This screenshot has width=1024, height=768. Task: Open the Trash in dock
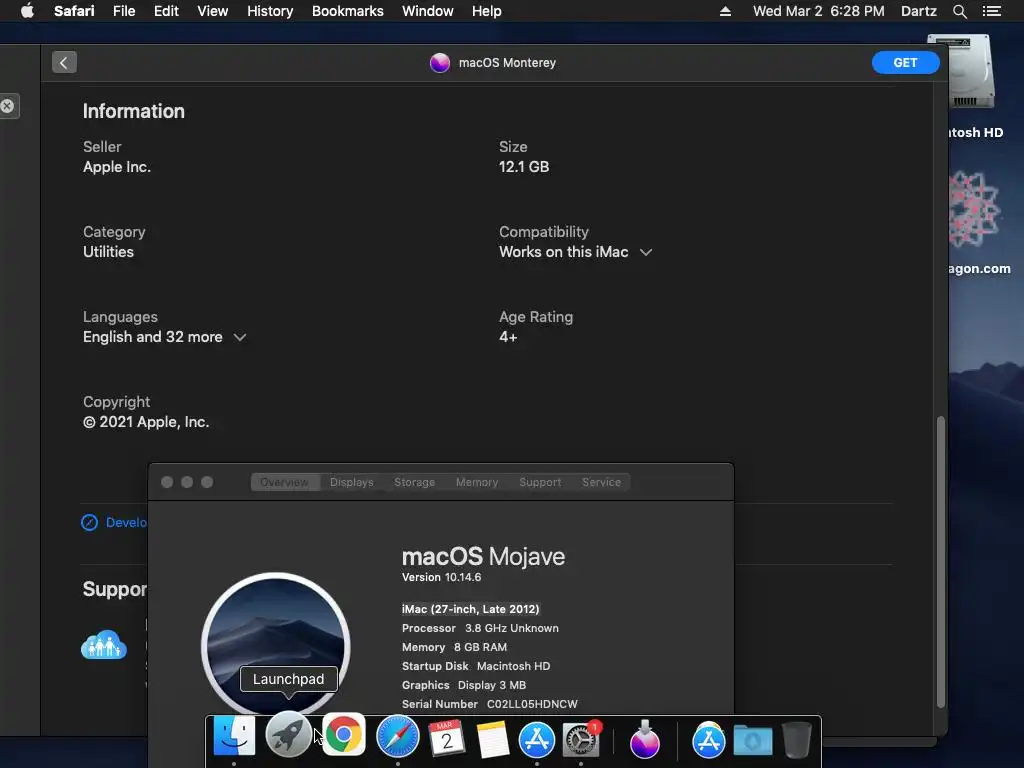tap(797, 740)
